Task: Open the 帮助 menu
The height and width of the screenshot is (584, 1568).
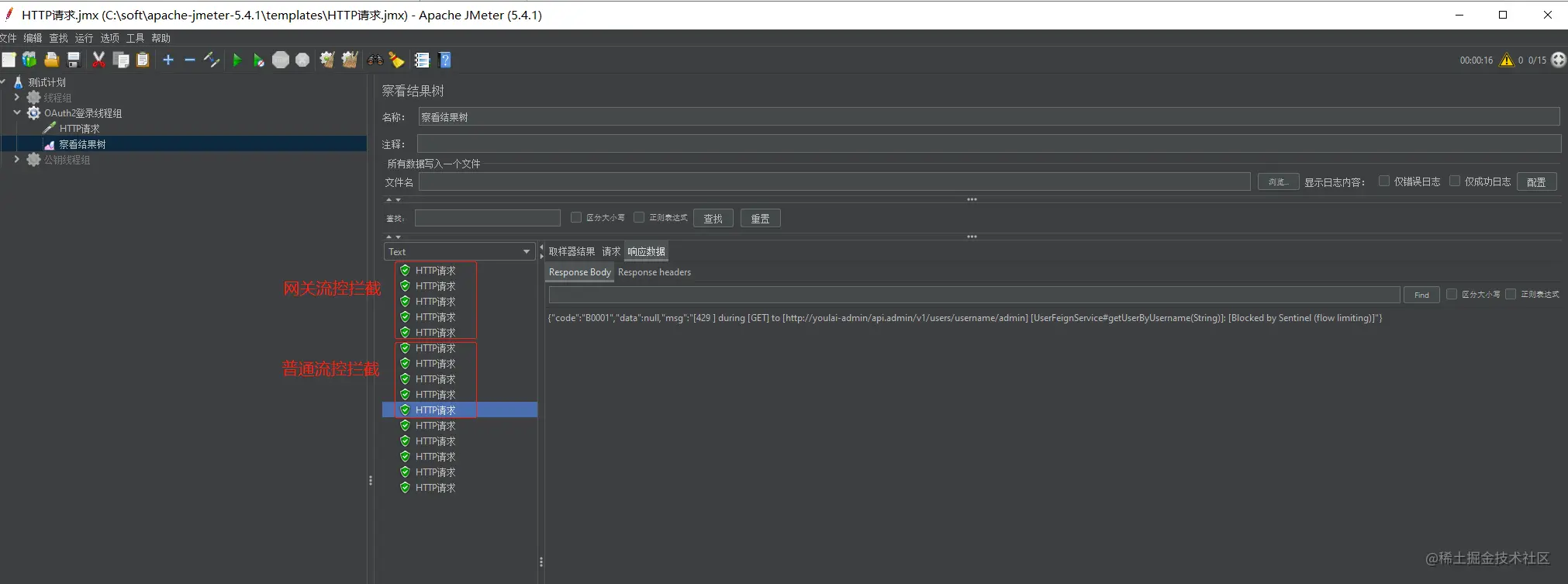Action: [161, 38]
